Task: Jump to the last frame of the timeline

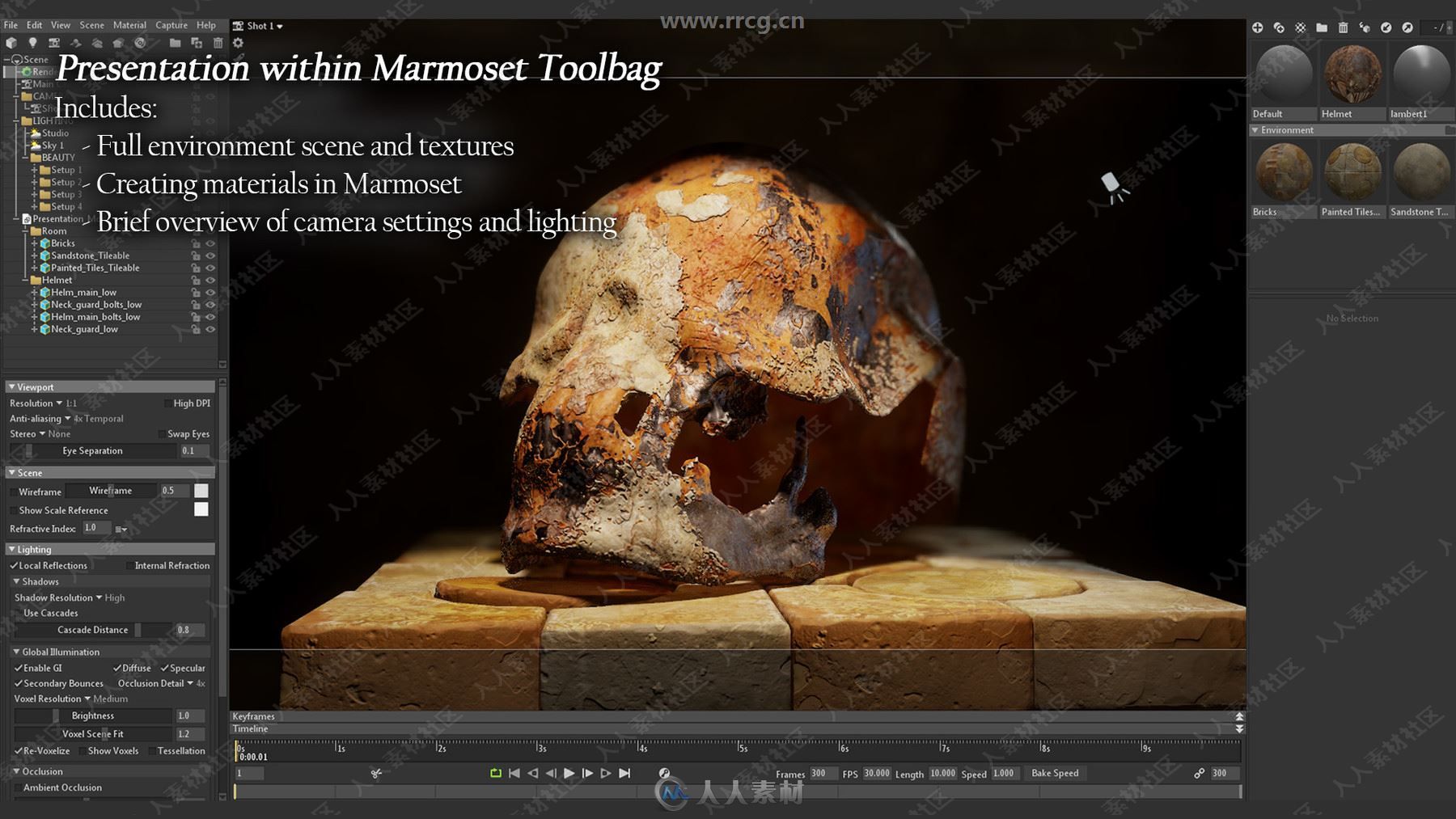Action: [x=624, y=774]
